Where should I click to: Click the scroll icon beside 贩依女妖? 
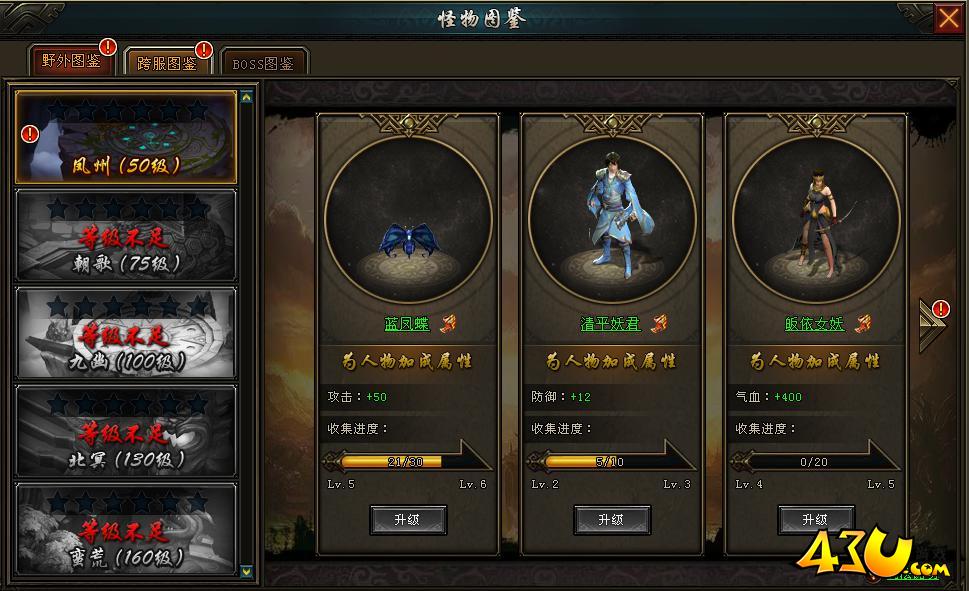pos(863,323)
